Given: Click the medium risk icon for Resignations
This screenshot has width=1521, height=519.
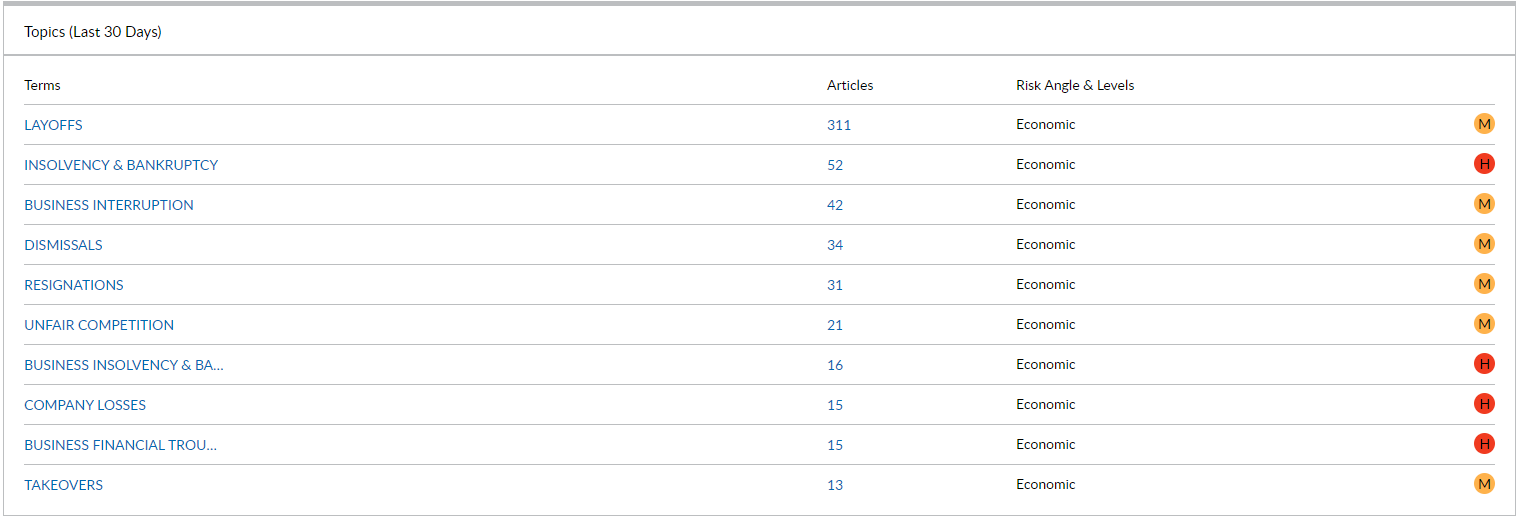Looking at the screenshot, I should click(x=1484, y=284).
